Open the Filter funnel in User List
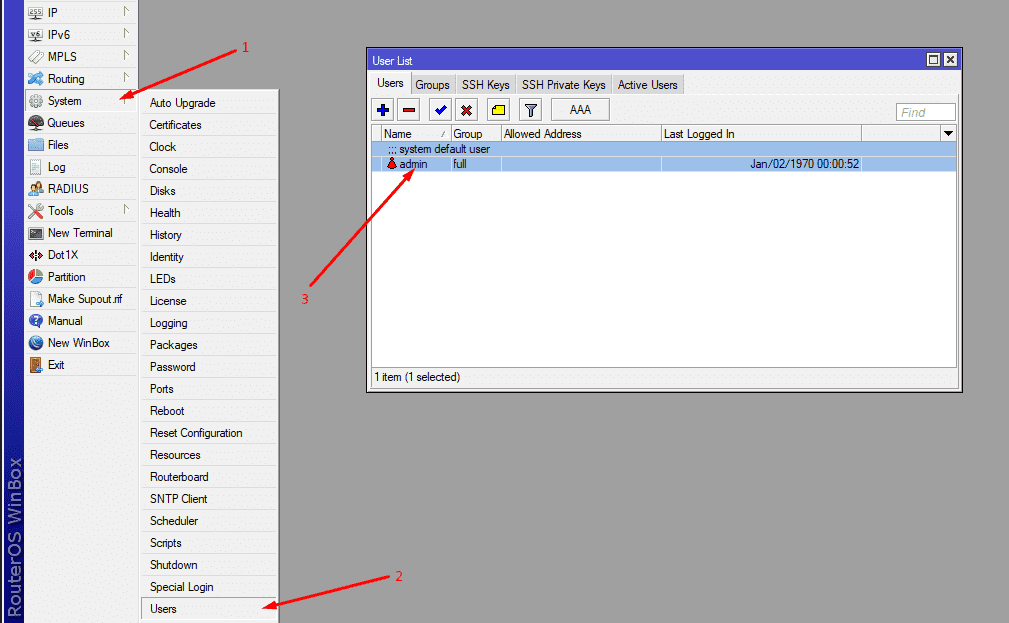 pos(530,110)
